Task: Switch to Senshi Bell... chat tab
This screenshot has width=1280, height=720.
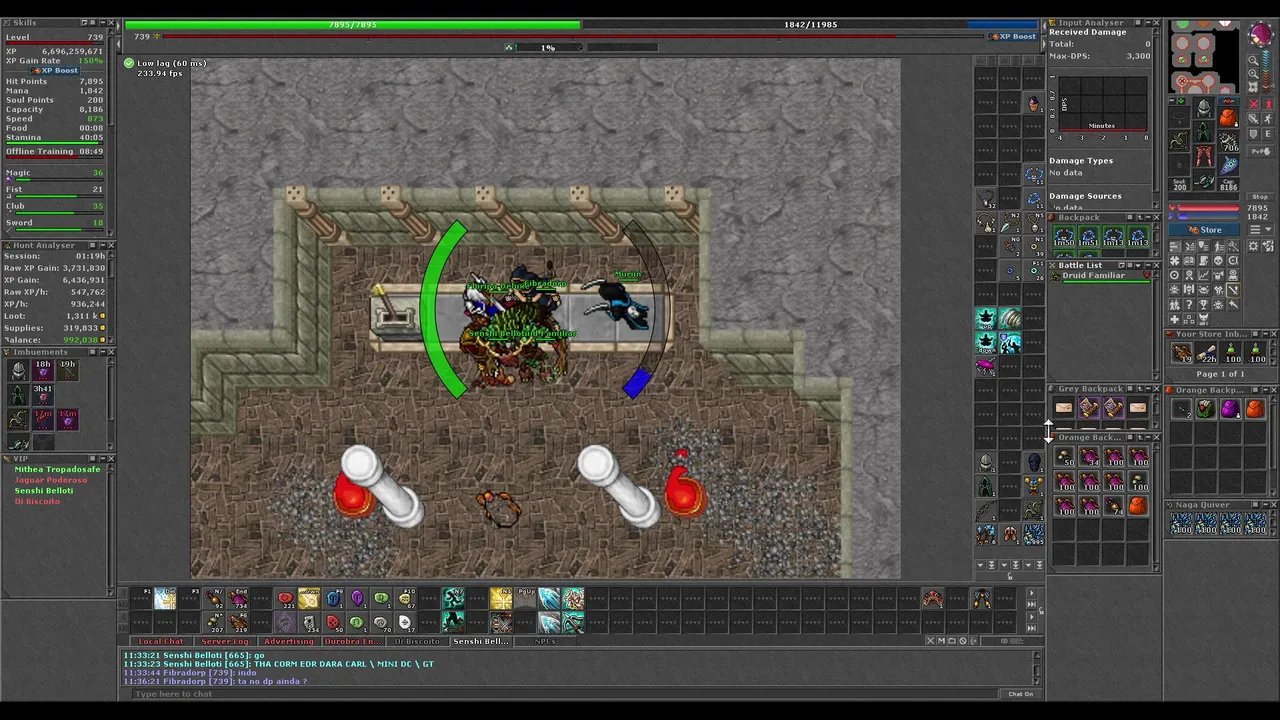Action: point(481,641)
